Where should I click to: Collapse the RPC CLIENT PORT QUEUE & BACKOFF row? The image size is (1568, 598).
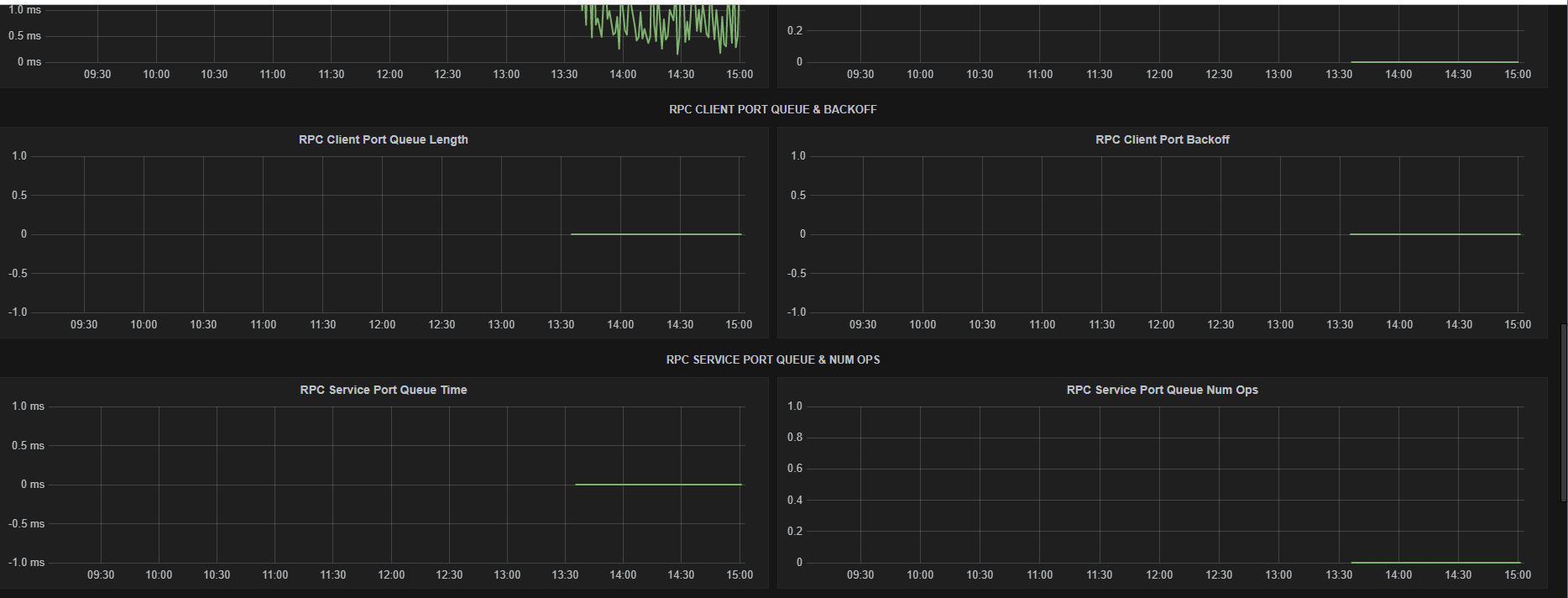pos(772,109)
